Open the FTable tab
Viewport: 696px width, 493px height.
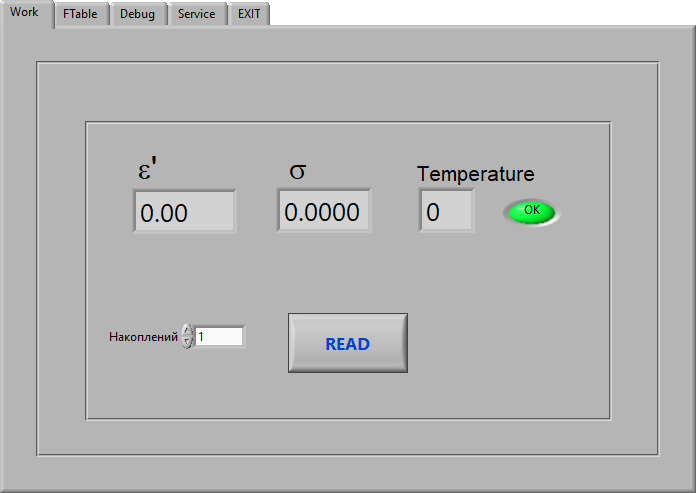(x=80, y=14)
